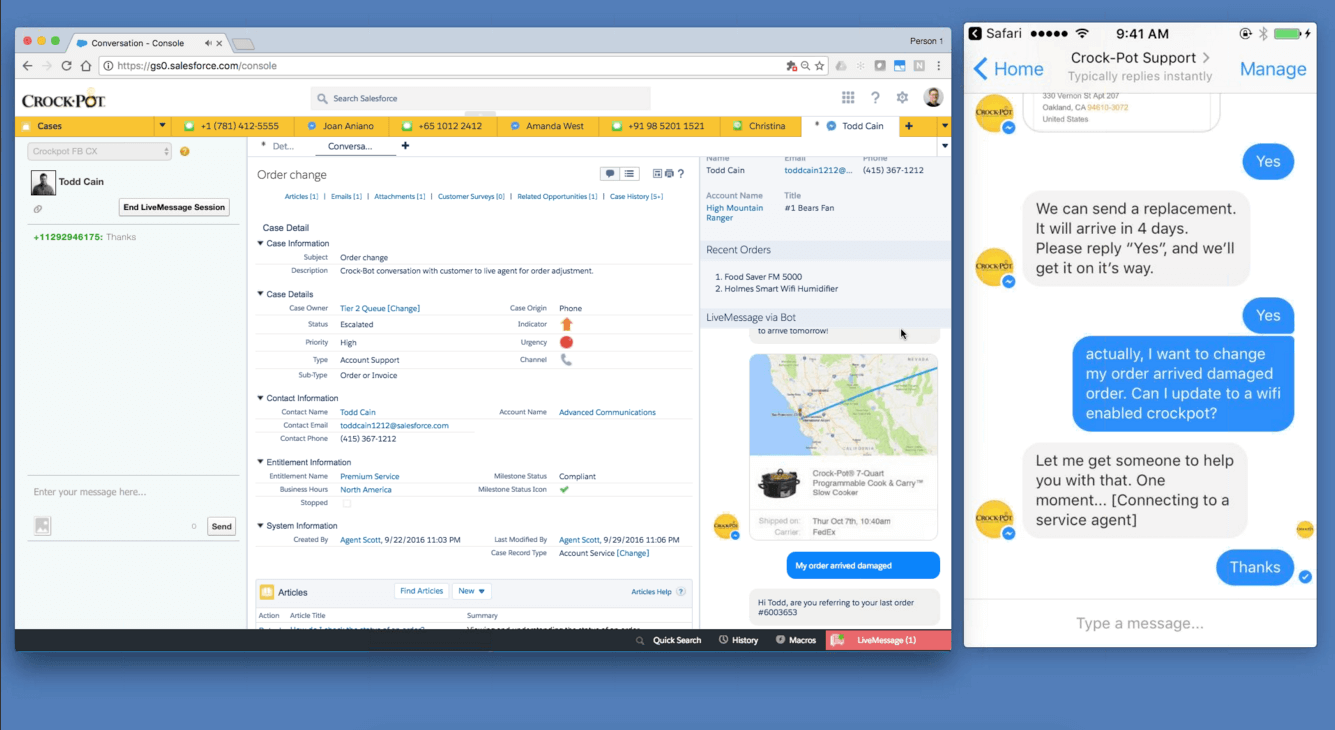Click the Articles section book icon
The height and width of the screenshot is (730, 1335).
point(267,592)
